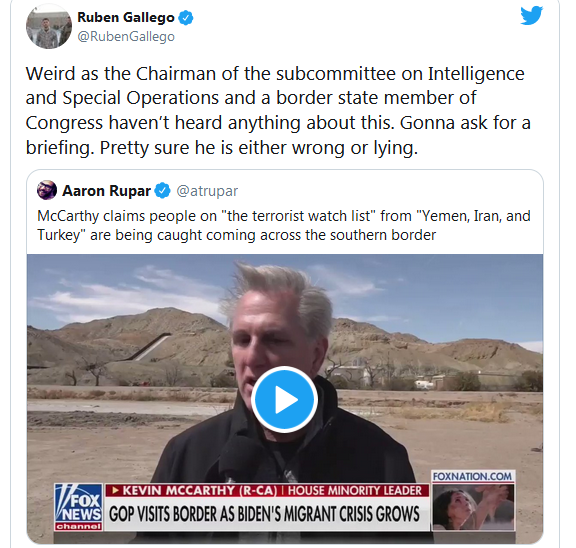
Task: Open the Ruben Gallego display name
Action: point(126,17)
